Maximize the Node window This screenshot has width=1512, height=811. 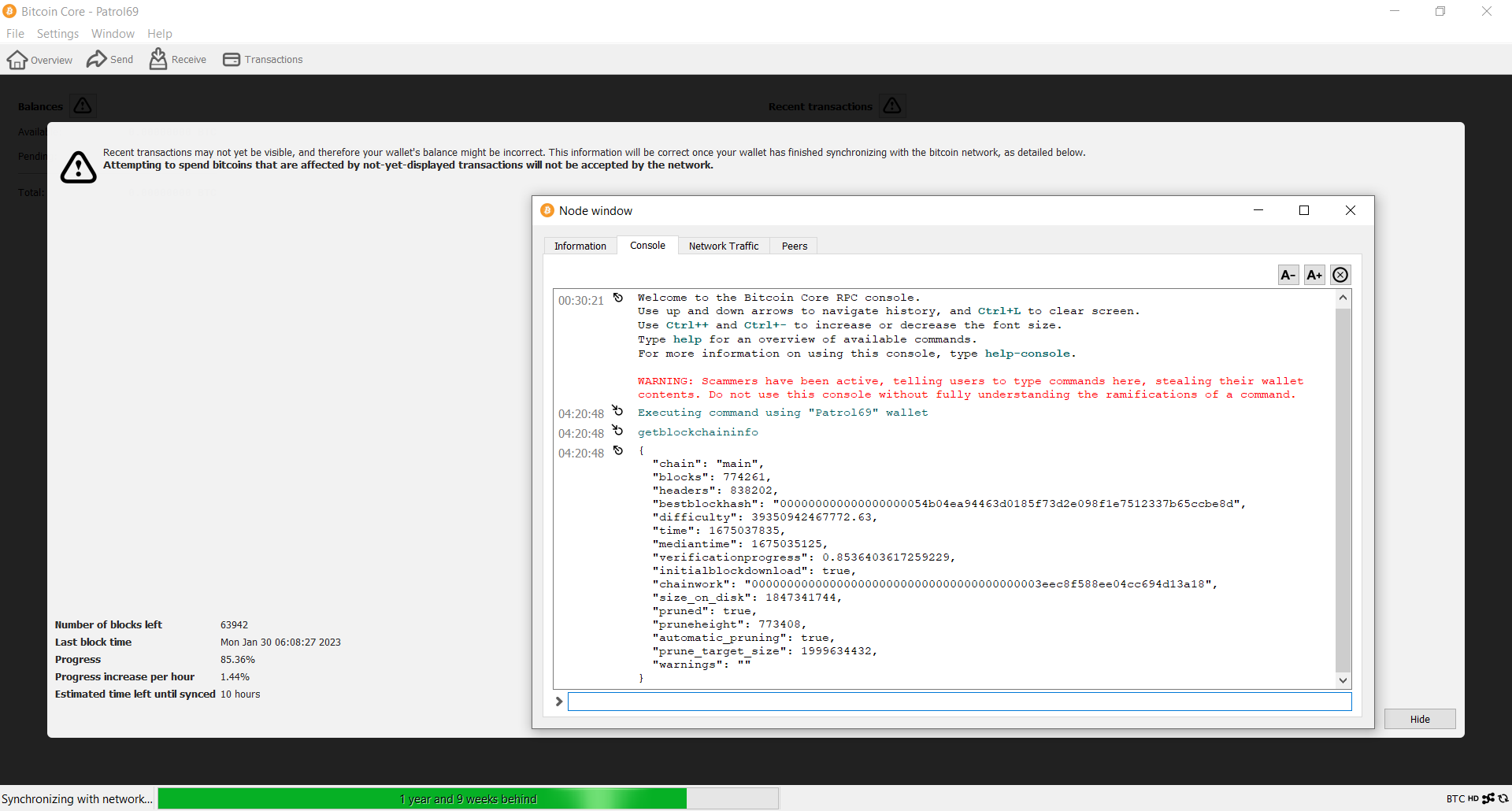tap(1304, 210)
